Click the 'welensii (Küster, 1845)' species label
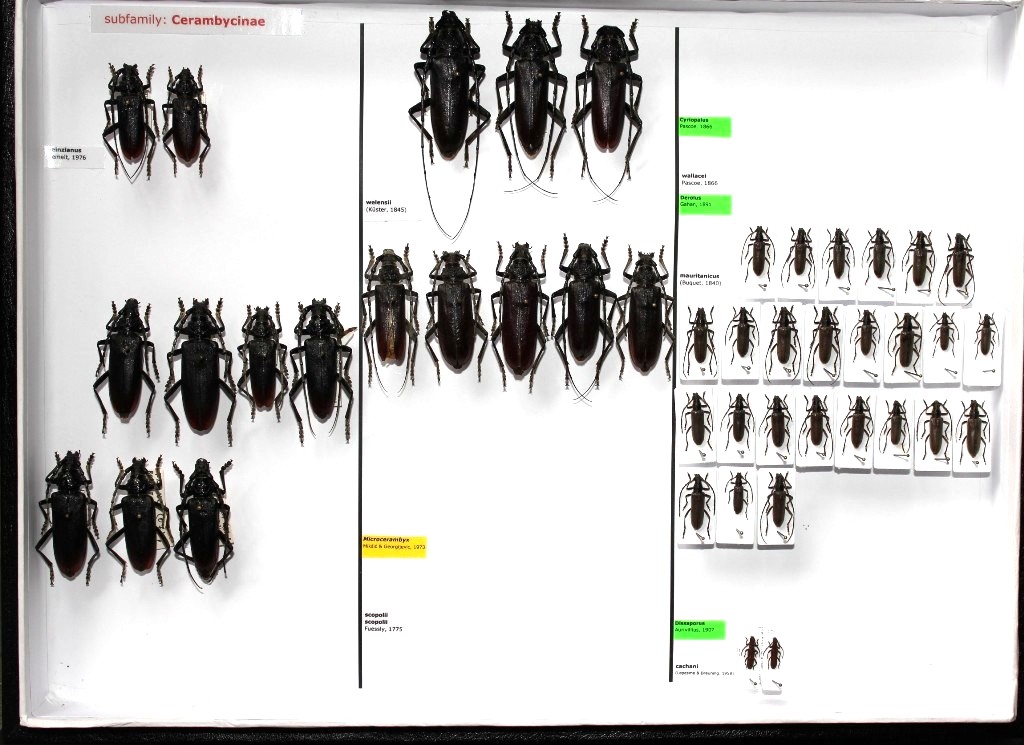The image size is (1024, 745). point(386,205)
